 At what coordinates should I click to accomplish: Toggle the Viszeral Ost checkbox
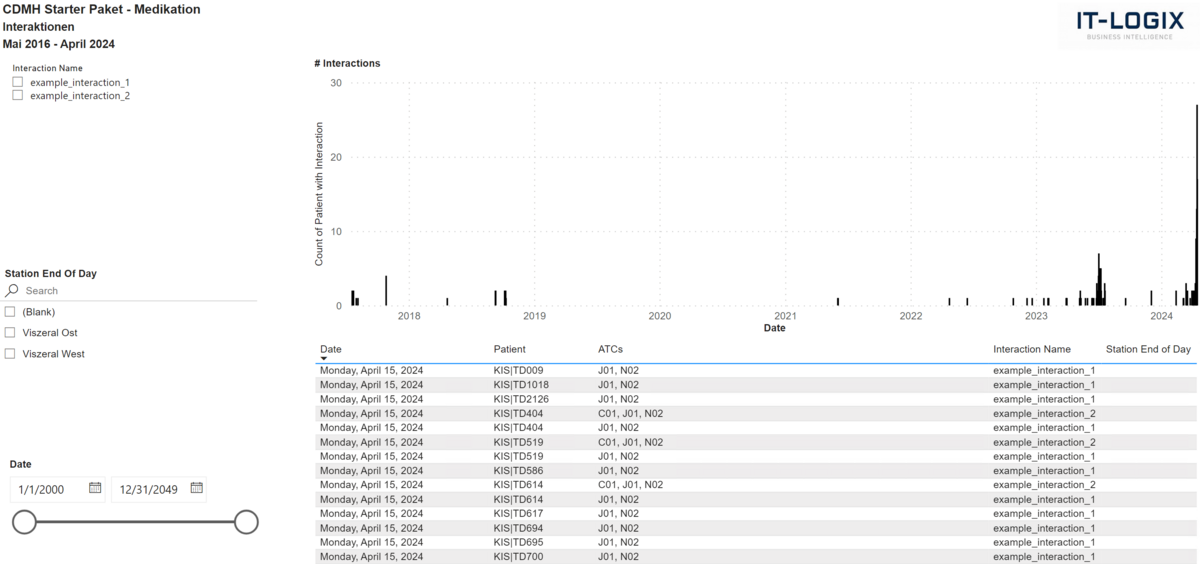click(11, 333)
